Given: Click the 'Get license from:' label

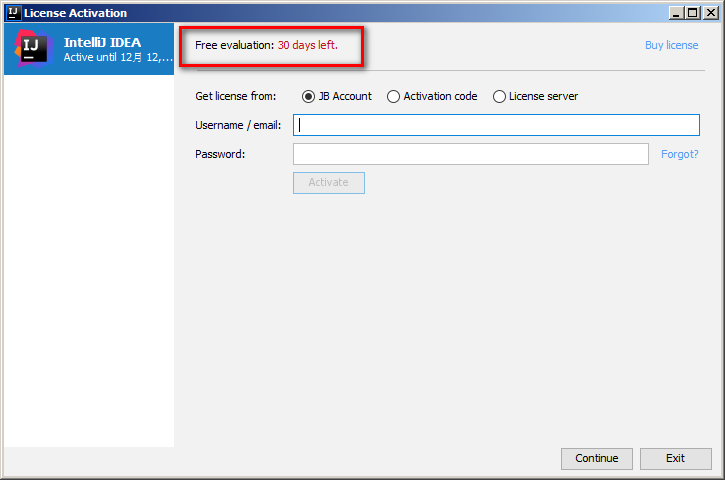Looking at the screenshot, I should (235, 96).
